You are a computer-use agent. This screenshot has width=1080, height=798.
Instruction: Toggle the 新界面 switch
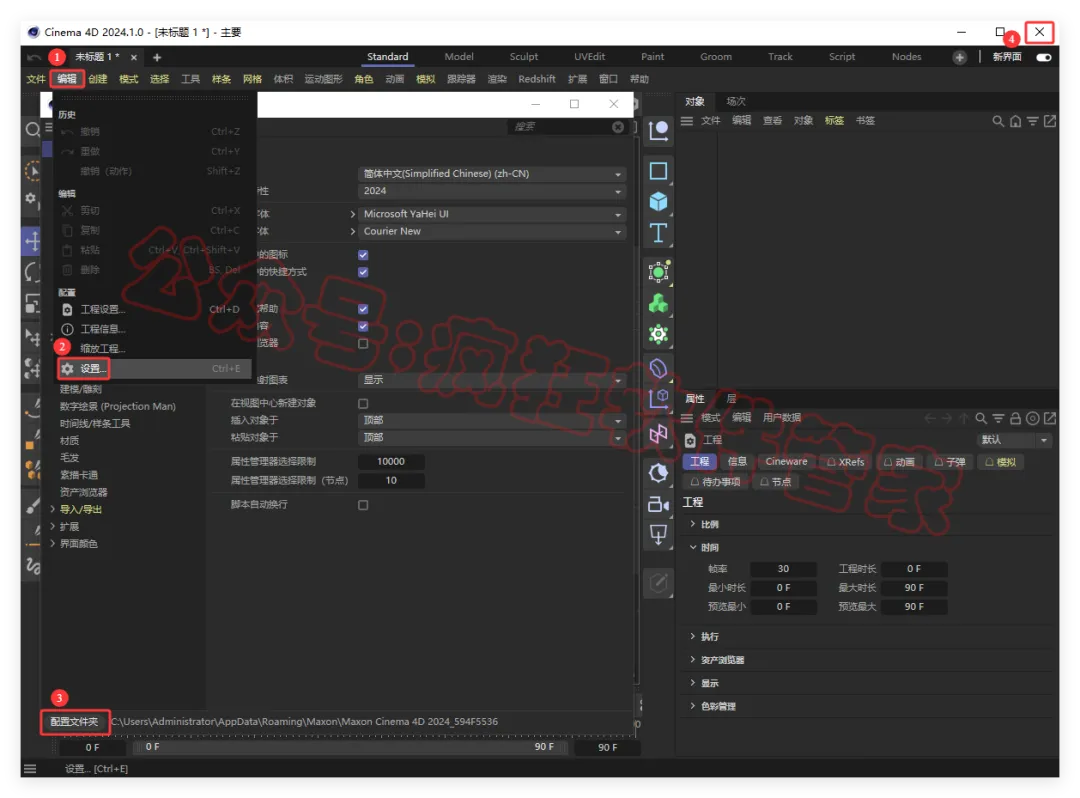point(1043,57)
